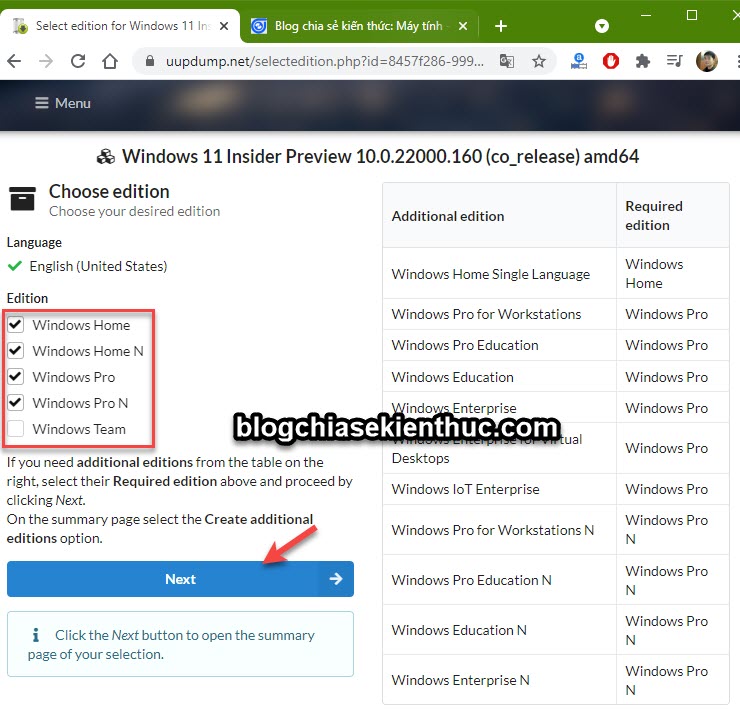The width and height of the screenshot is (740, 710).
Task: Bookmark this page with star icon
Action: pos(538,61)
